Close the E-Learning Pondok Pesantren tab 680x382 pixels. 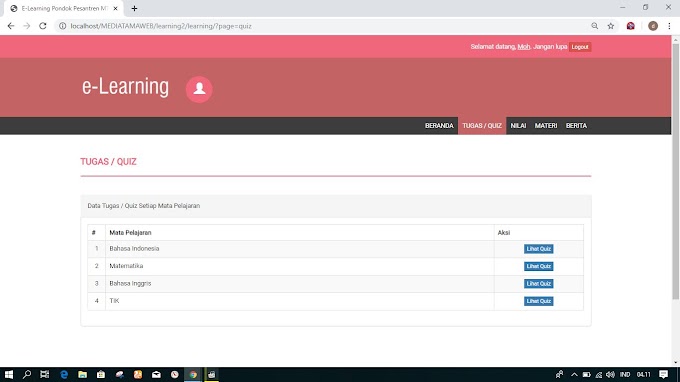click(115, 8)
